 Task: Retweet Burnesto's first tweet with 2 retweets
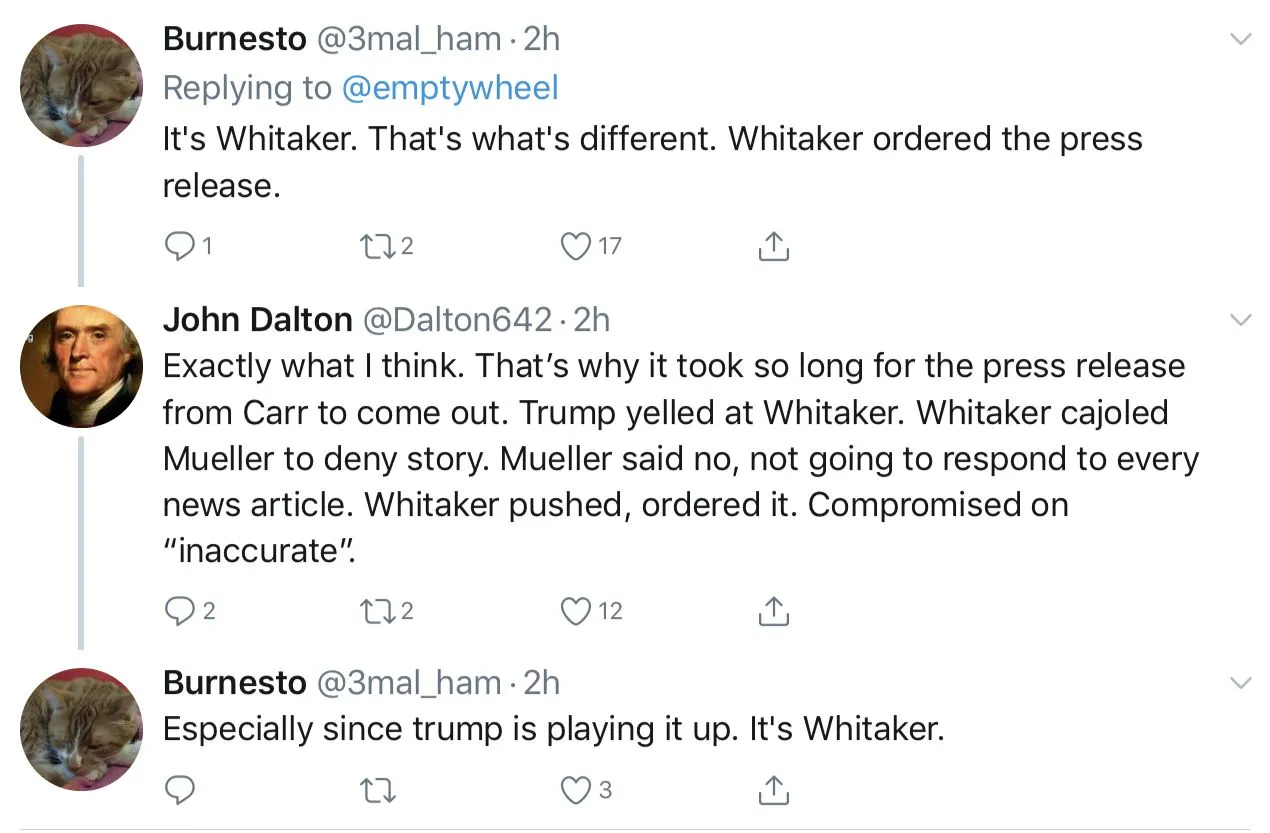click(375, 245)
